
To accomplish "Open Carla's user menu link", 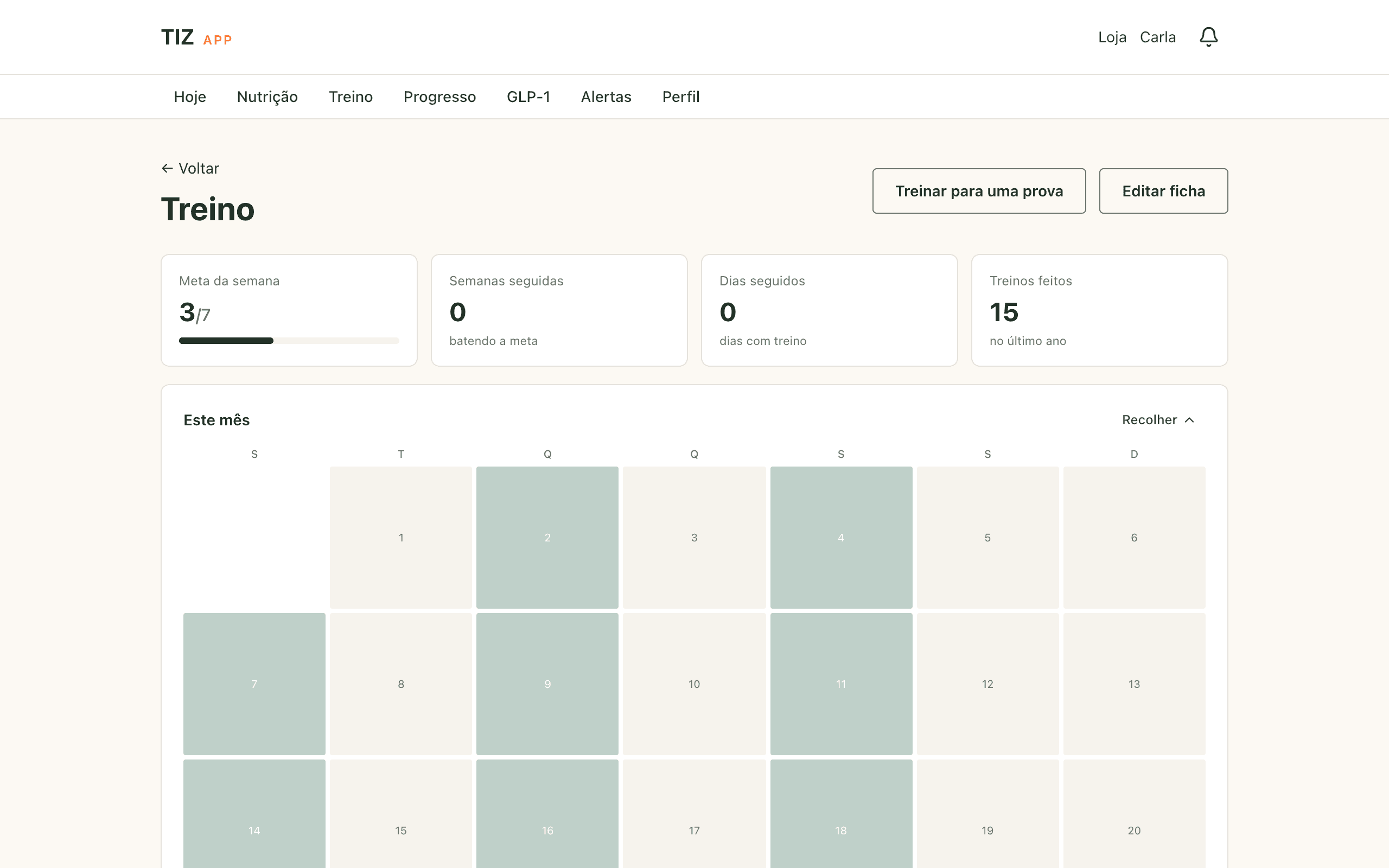I will (1158, 37).
